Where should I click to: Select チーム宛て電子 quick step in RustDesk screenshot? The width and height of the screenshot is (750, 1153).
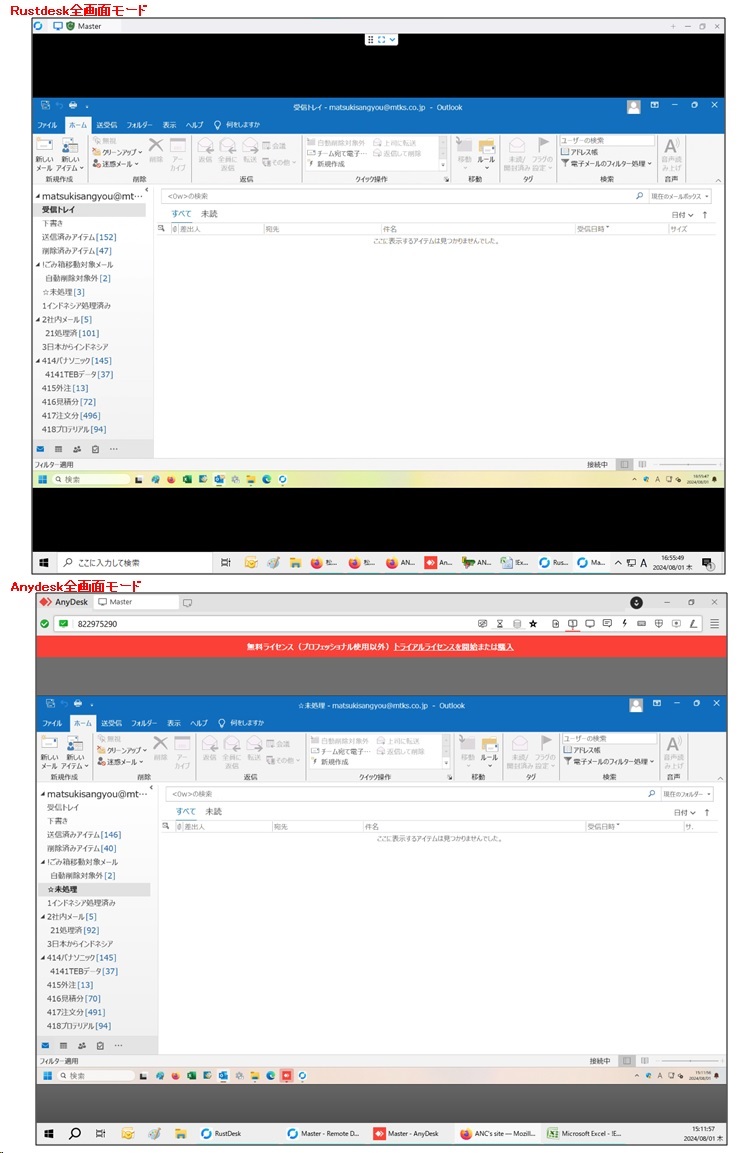pyautogui.click(x=336, y=153)
